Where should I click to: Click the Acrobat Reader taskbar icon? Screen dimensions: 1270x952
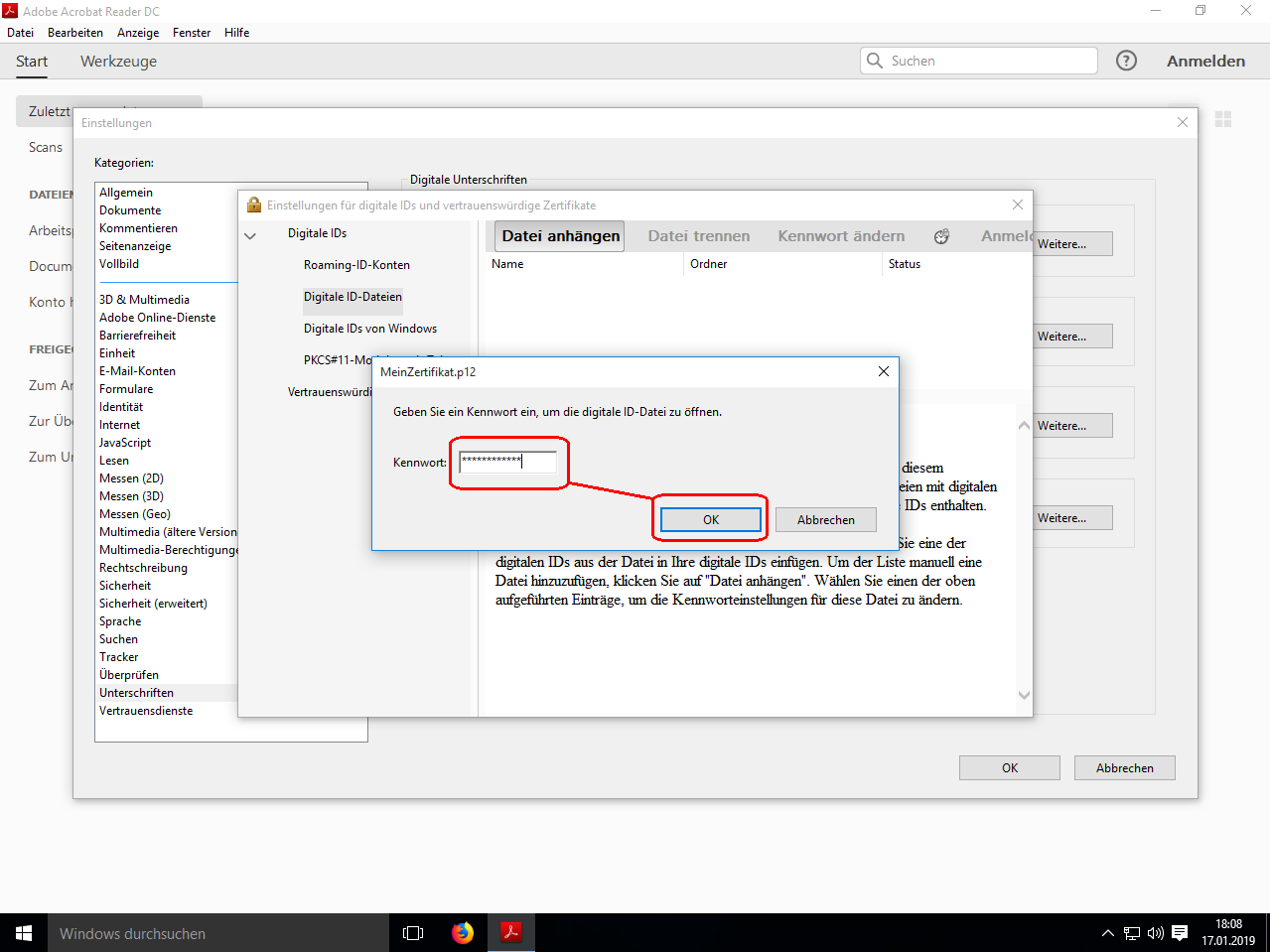point(511,933)
